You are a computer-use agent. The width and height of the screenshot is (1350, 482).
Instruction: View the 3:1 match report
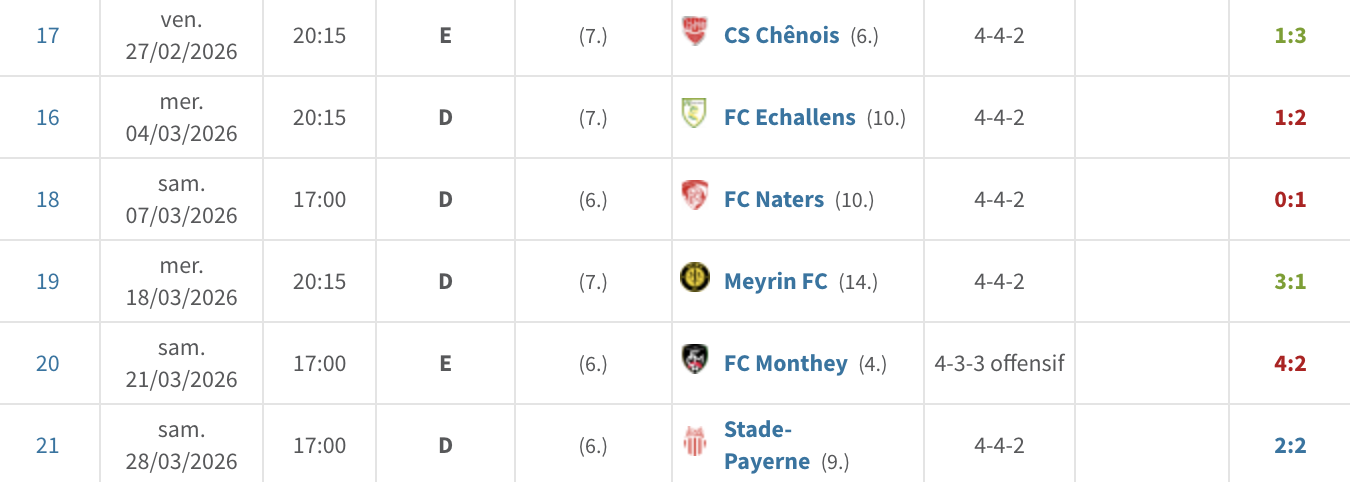tap(1291, 281)
